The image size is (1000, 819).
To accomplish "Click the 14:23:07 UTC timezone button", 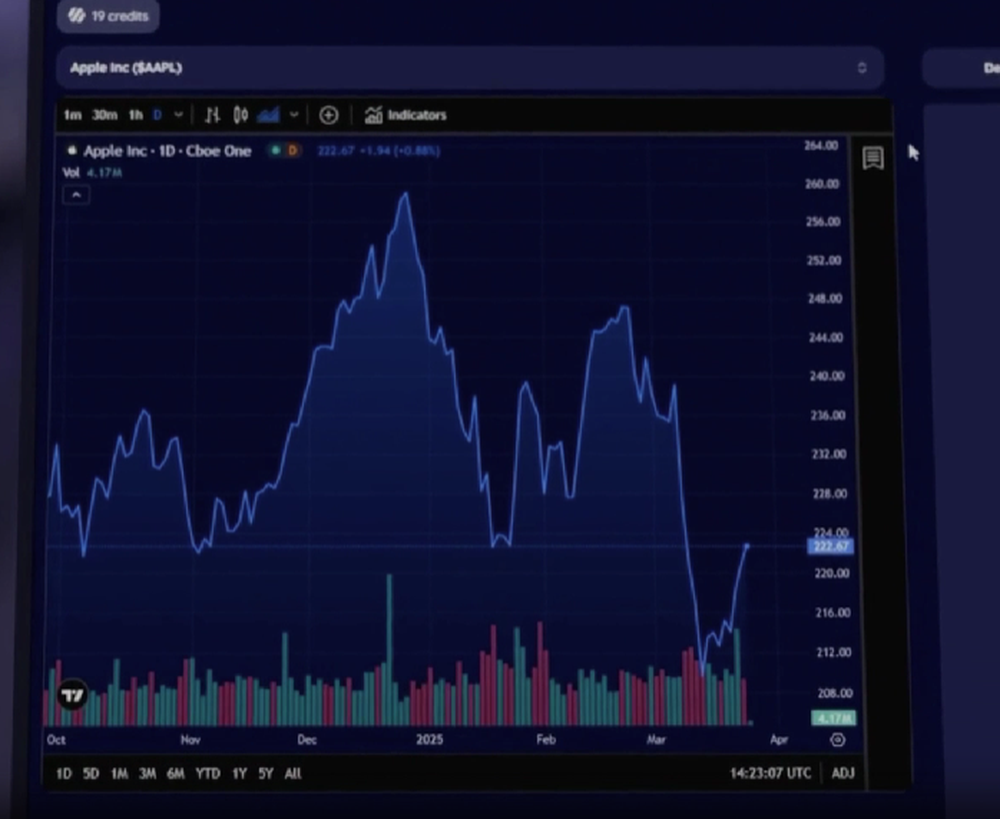I will (771, 773).
